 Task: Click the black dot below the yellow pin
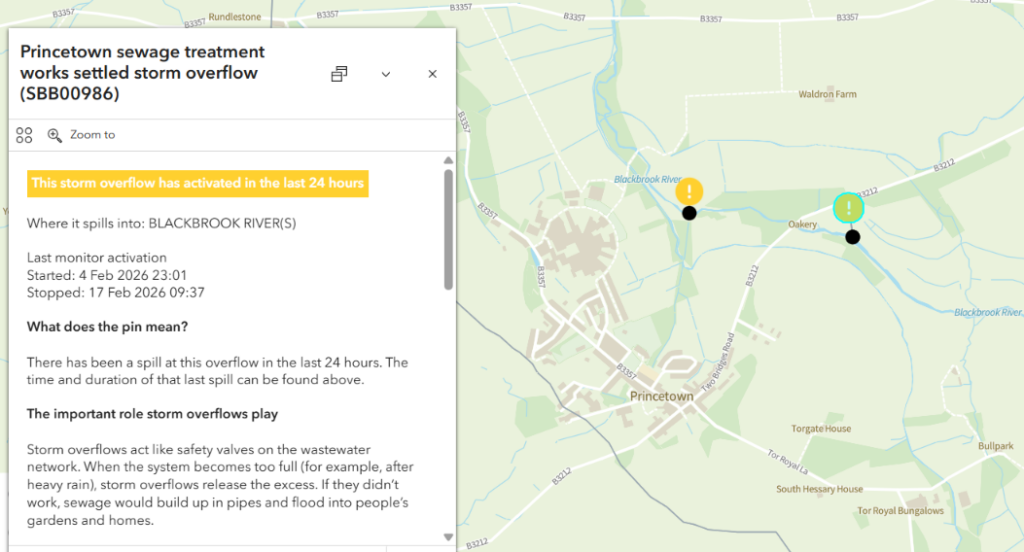pos(689,213)
